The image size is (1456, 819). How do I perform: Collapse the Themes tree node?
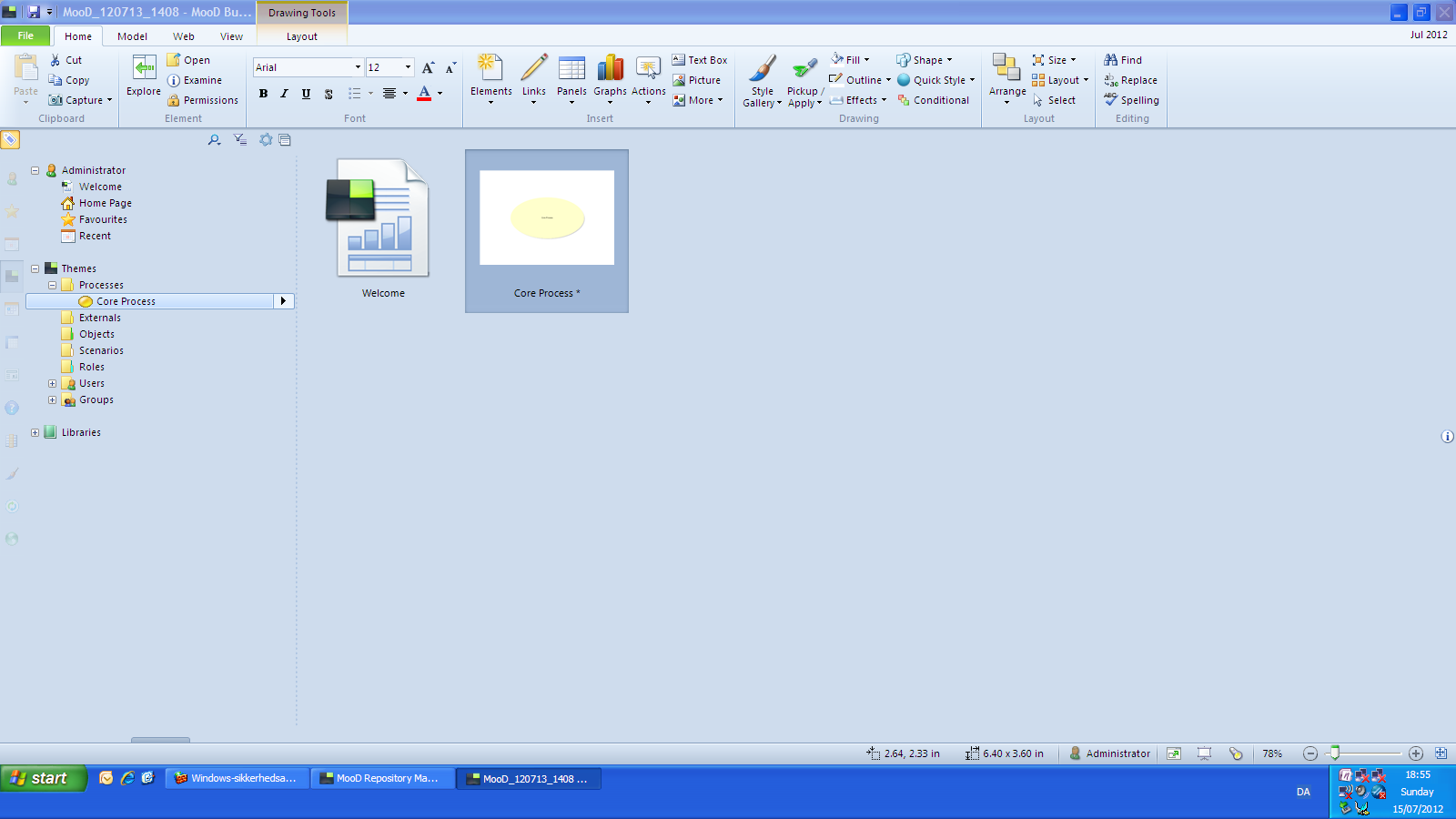coord(35,268)
